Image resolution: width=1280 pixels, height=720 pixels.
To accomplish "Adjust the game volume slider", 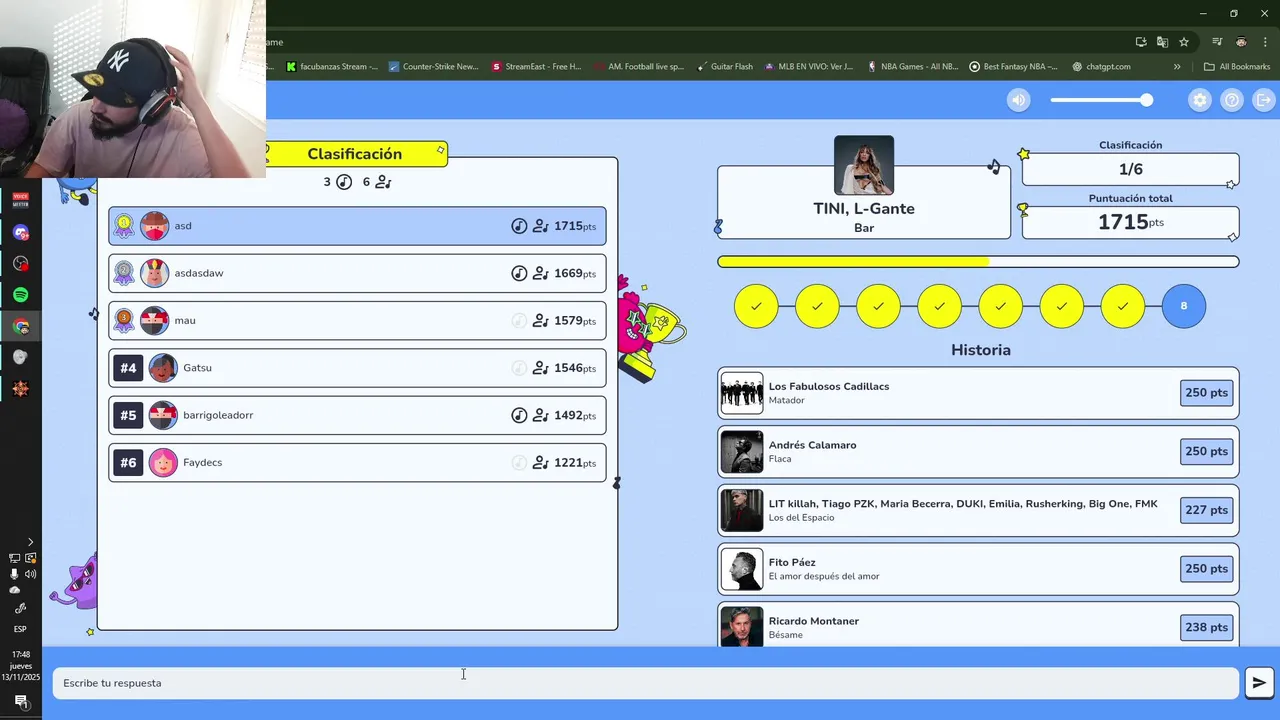I will (1101, 100).
